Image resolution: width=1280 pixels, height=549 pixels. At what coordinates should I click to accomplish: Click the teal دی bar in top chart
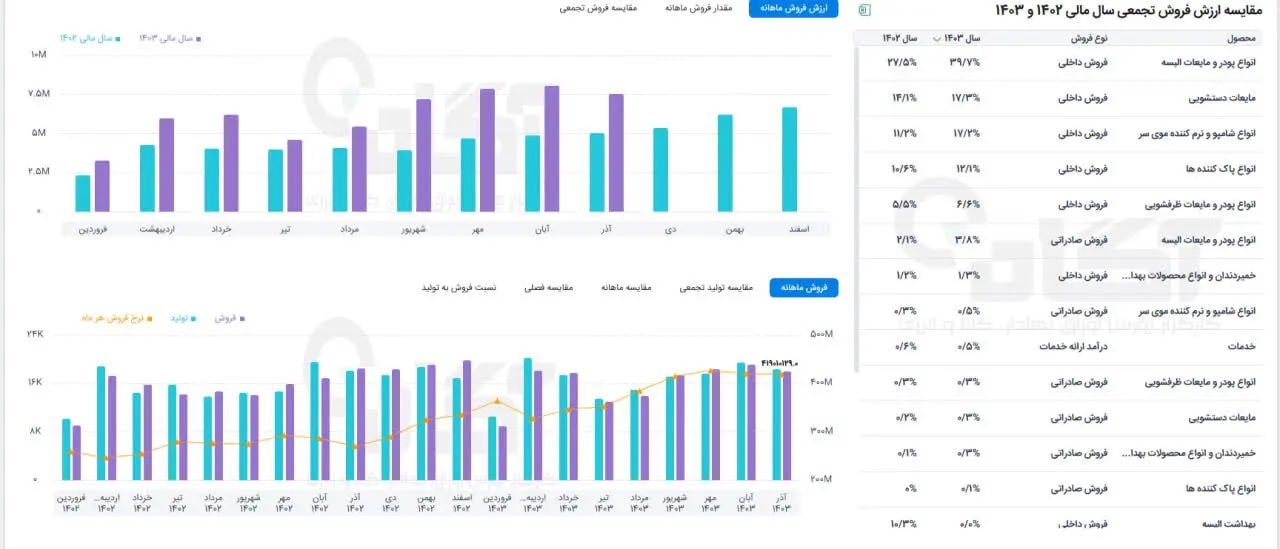[661, 170]
